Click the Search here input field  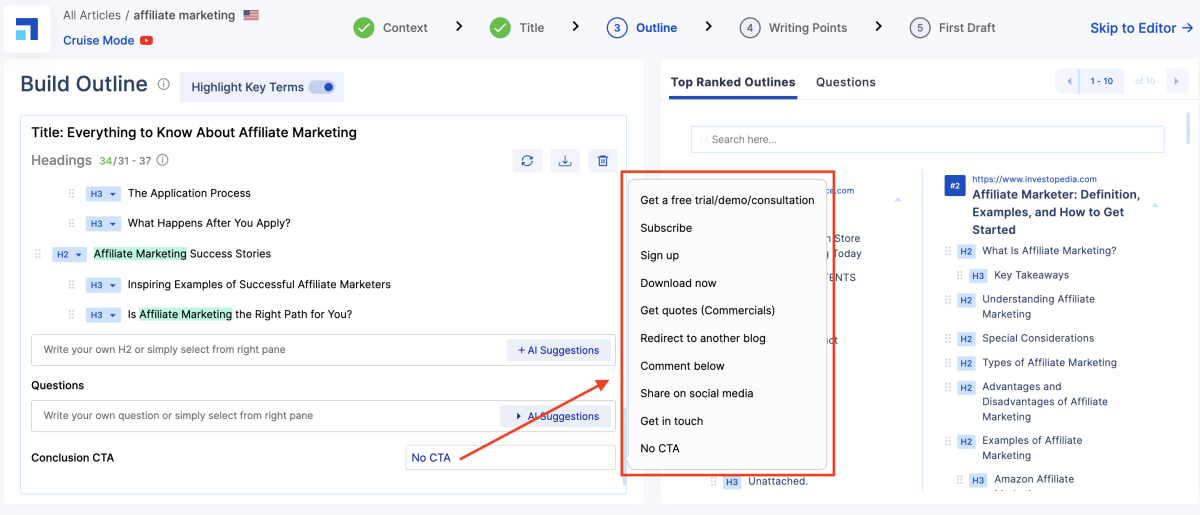(x=930, y=139)
